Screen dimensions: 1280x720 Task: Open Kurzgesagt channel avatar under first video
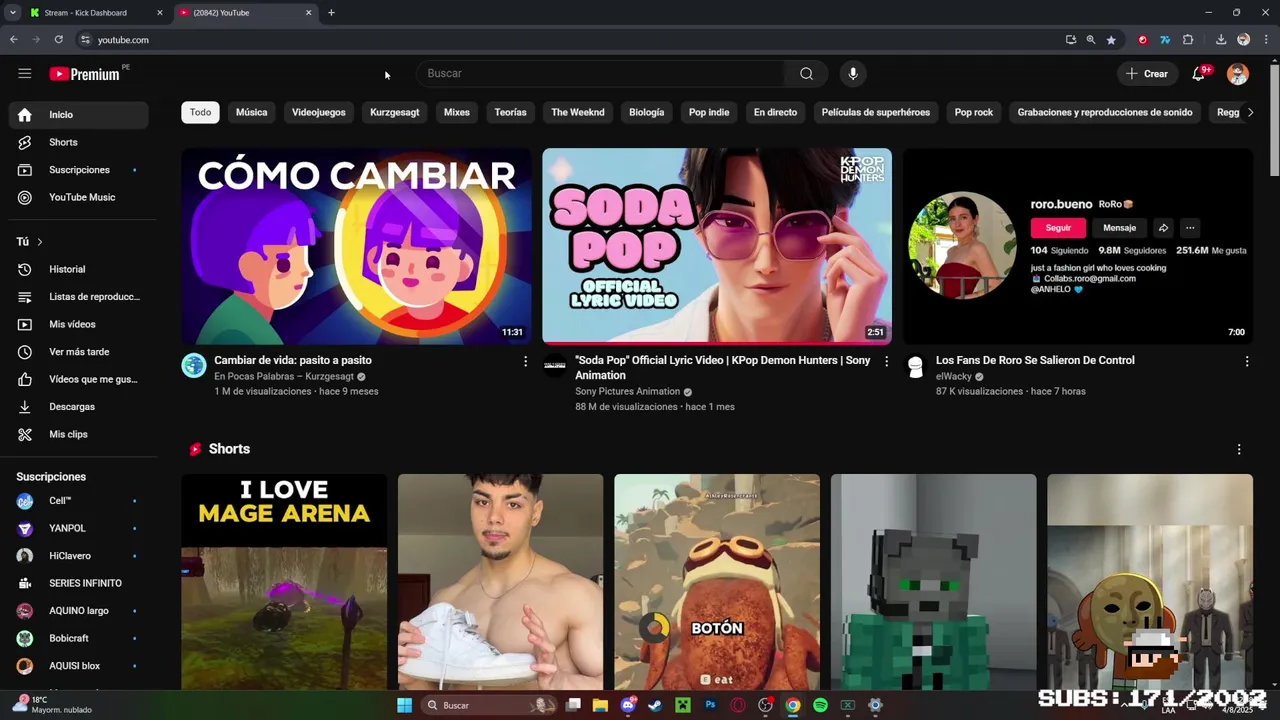point(194,365)
